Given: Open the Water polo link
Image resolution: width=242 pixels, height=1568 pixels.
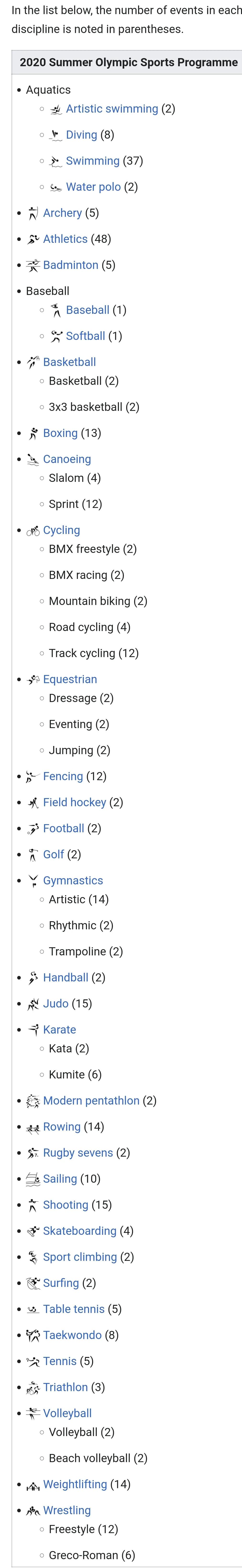Looking at the screenshot, I should click(93, 187).
